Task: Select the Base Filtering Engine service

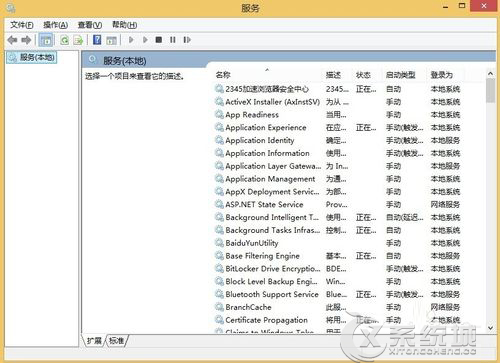Action: click(x=337, y=256)
